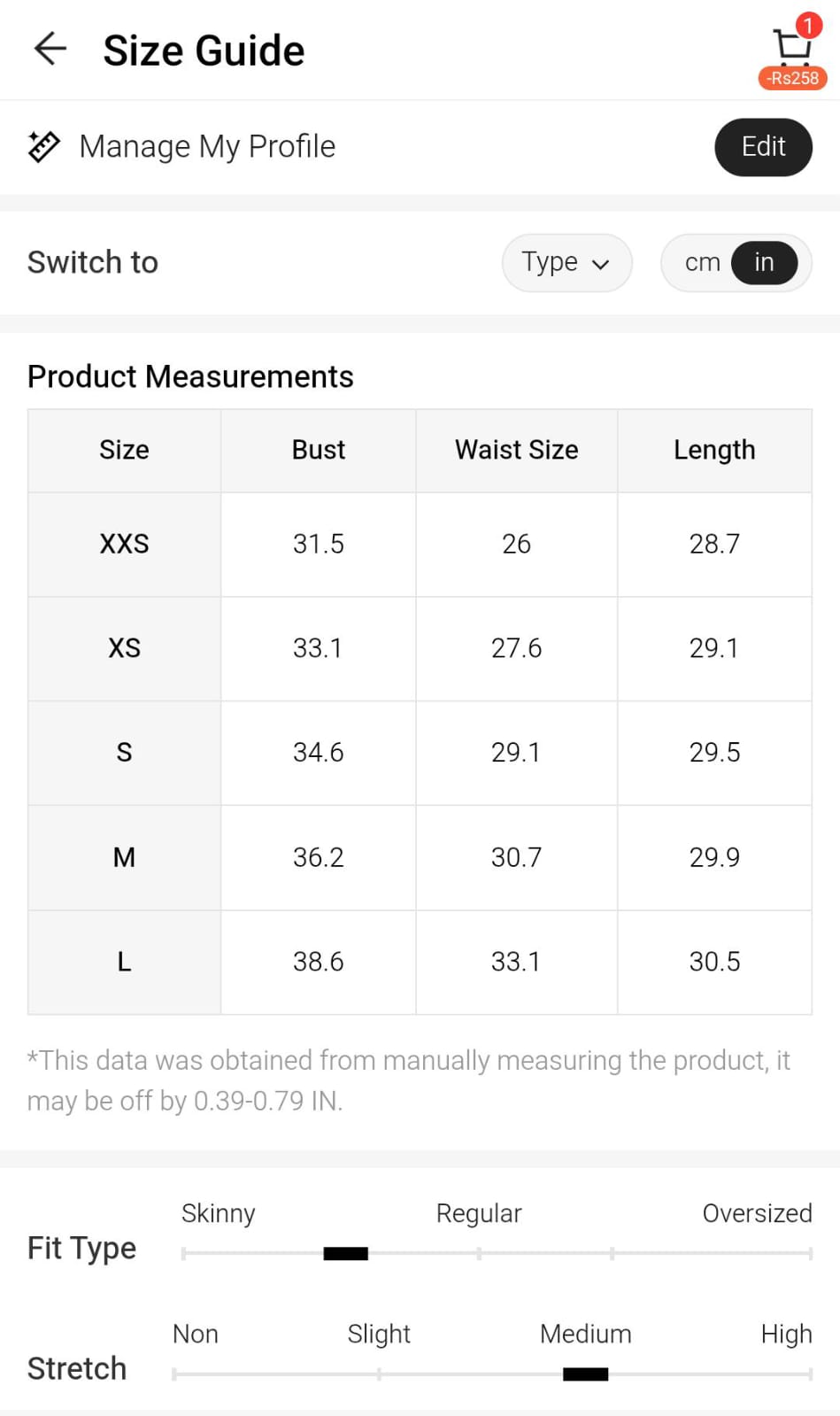Tap the Waist Size column header

click(x=516, y=450)
